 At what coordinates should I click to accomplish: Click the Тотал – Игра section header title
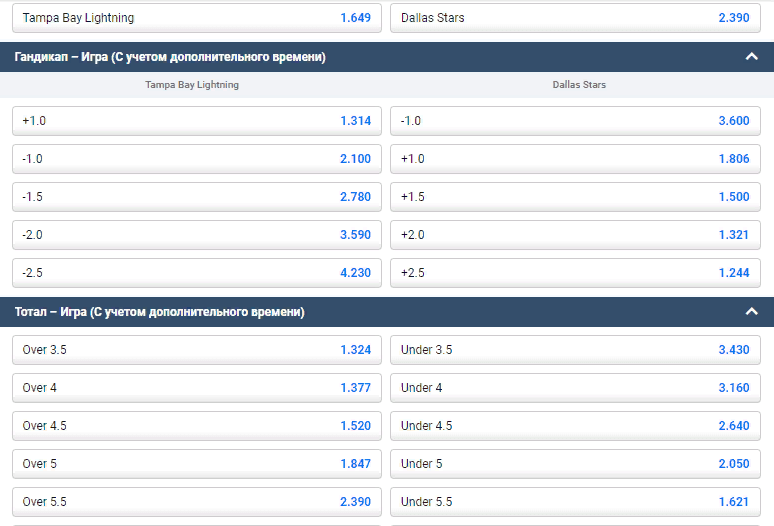click(x=159, y=312)
